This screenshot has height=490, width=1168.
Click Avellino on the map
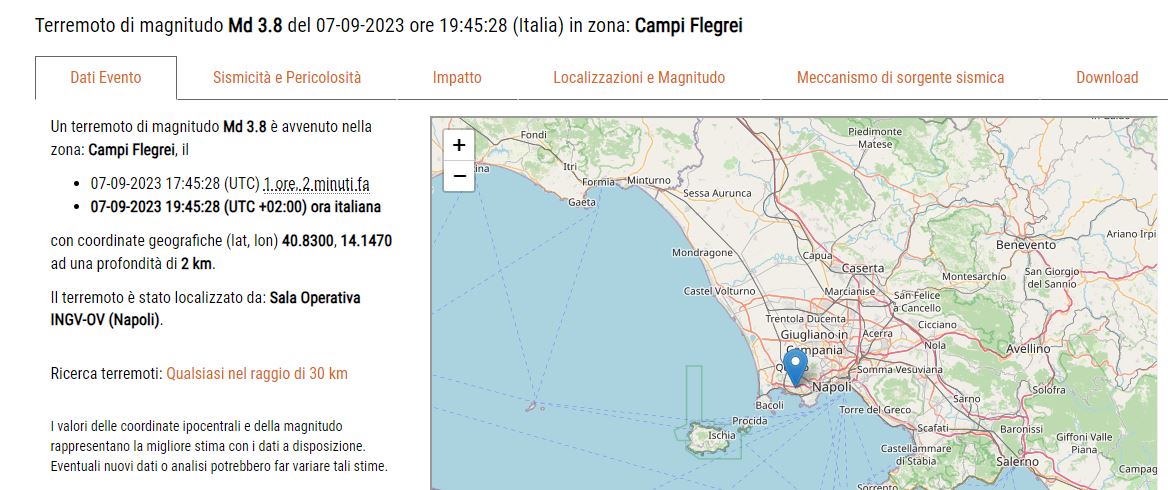click(1029, 349)
